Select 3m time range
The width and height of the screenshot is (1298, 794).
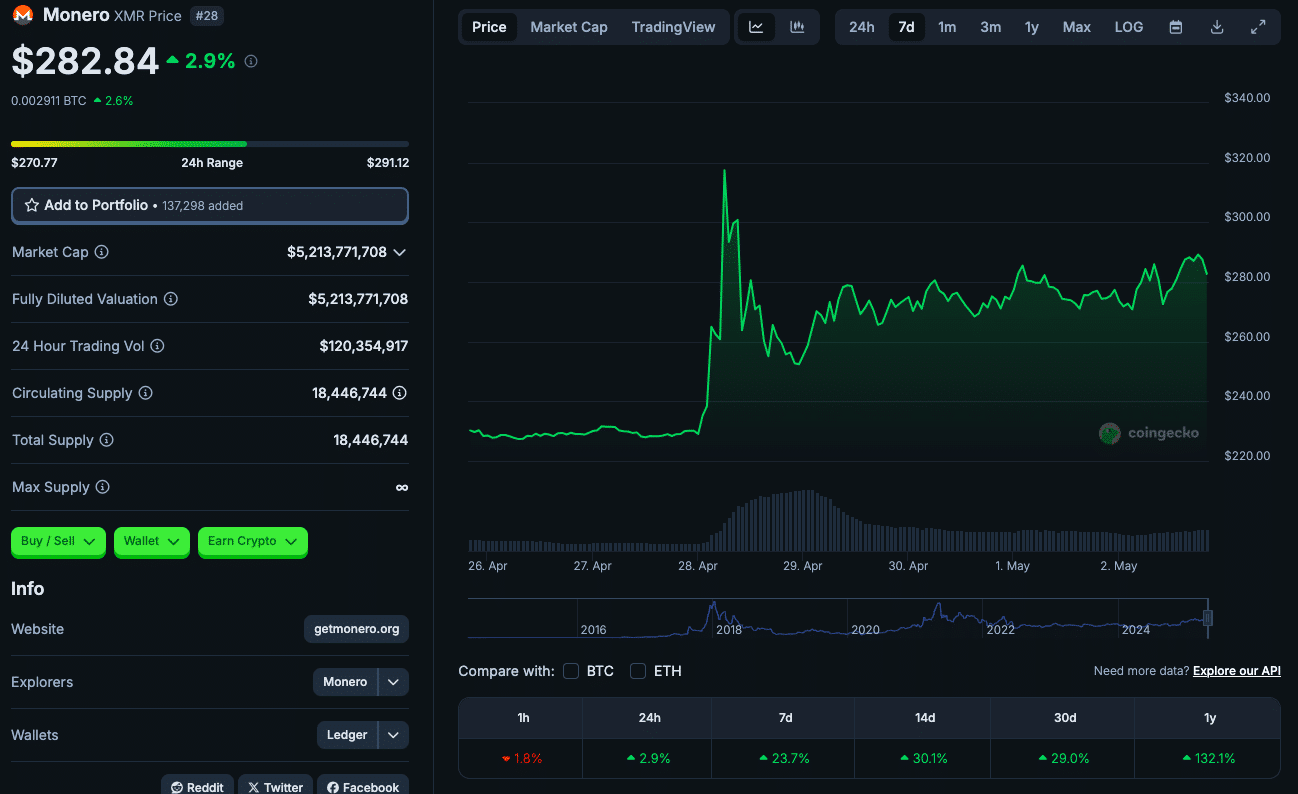click(990, 27)
